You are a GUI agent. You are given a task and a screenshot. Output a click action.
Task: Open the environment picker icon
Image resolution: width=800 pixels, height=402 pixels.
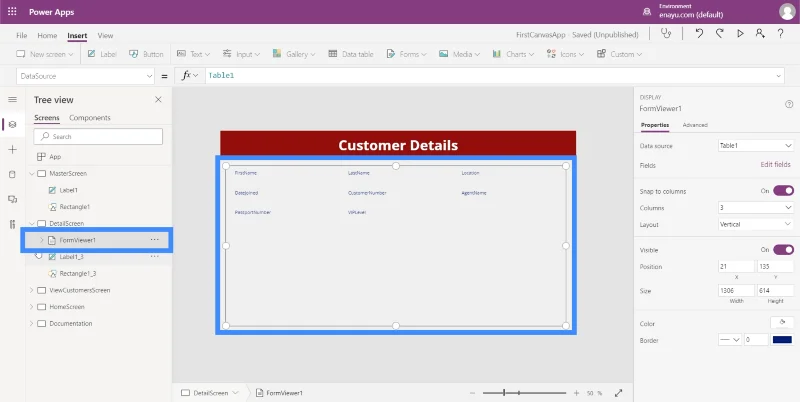pyautogui.click(x=647, y=12)
